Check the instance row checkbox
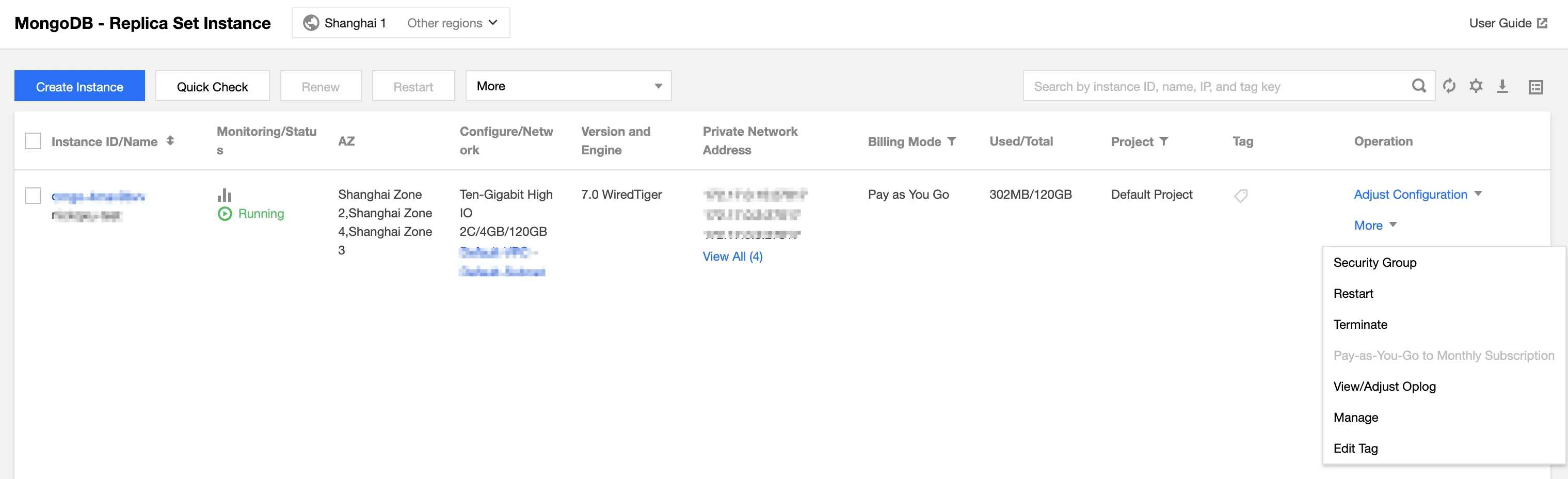The height and width of the screenshot is (479, 1568). click(33, 196)
